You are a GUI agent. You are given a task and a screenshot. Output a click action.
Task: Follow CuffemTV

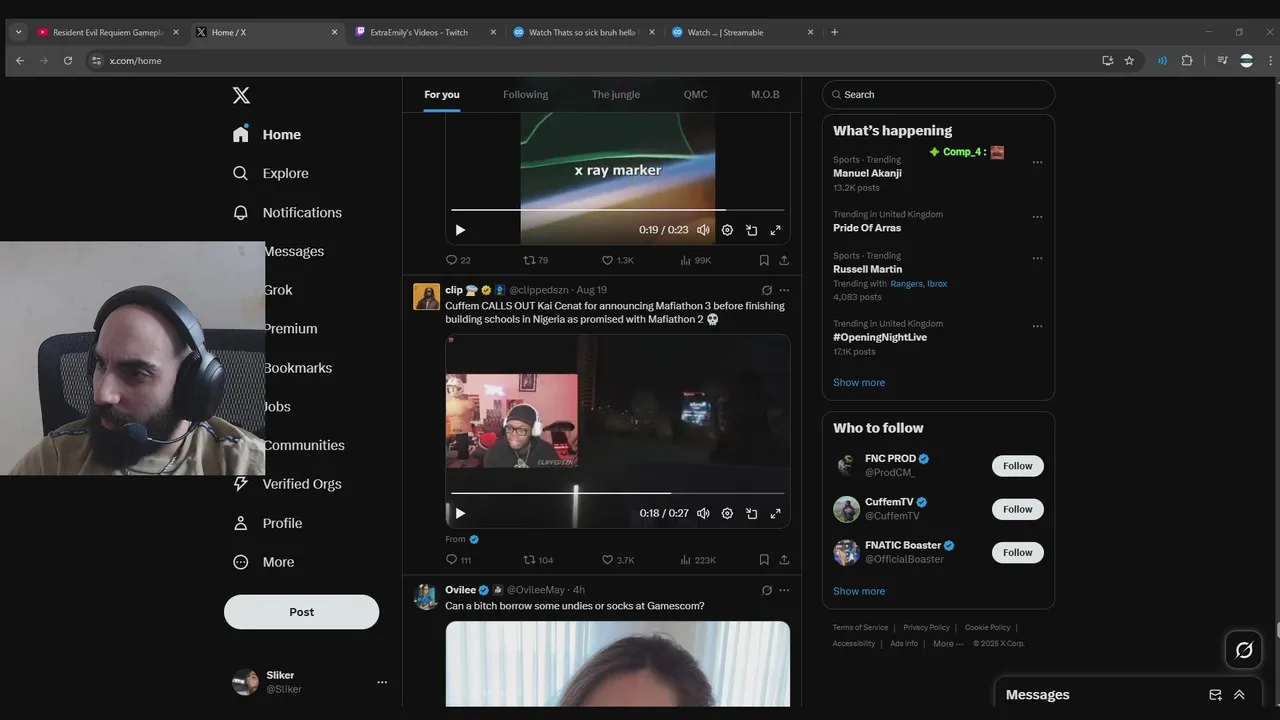[1018, 509]
